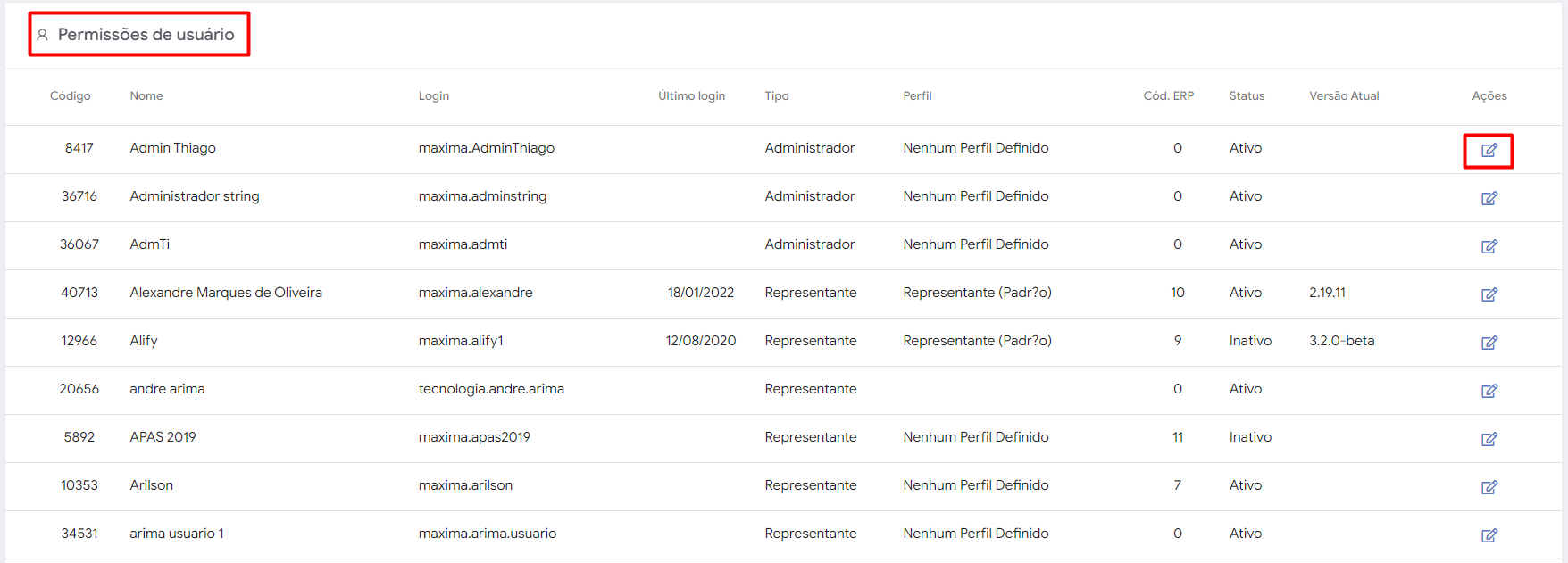Sort table by Nome column header

pos(146,95)
